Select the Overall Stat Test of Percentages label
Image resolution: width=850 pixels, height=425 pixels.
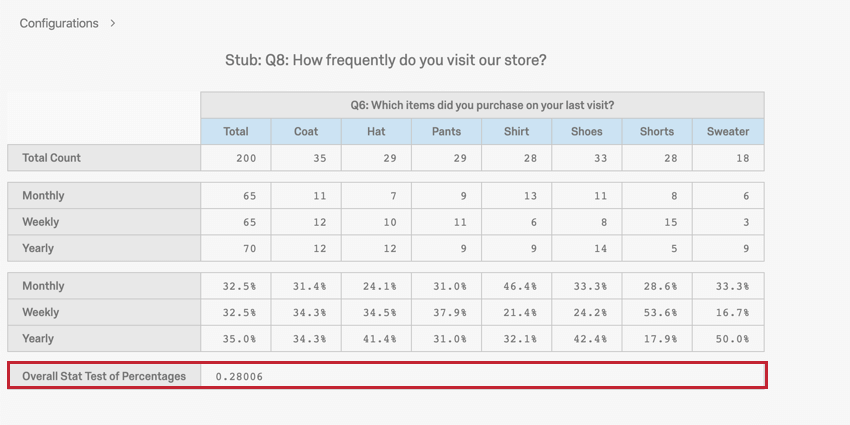[x=104, y=376]
